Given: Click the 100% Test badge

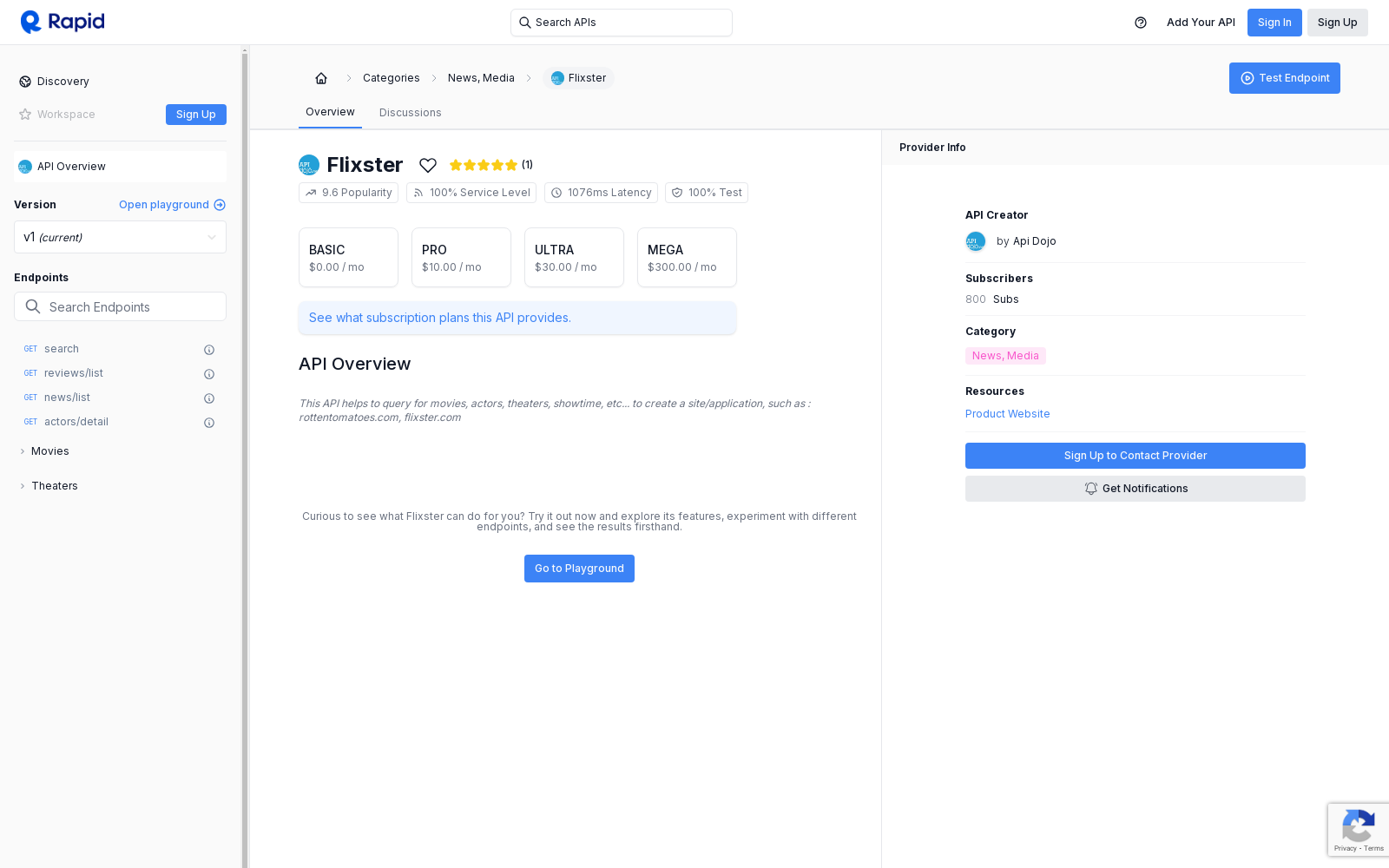Looking at the screenshot, I should pyautogui.click(x=707, y=193).
